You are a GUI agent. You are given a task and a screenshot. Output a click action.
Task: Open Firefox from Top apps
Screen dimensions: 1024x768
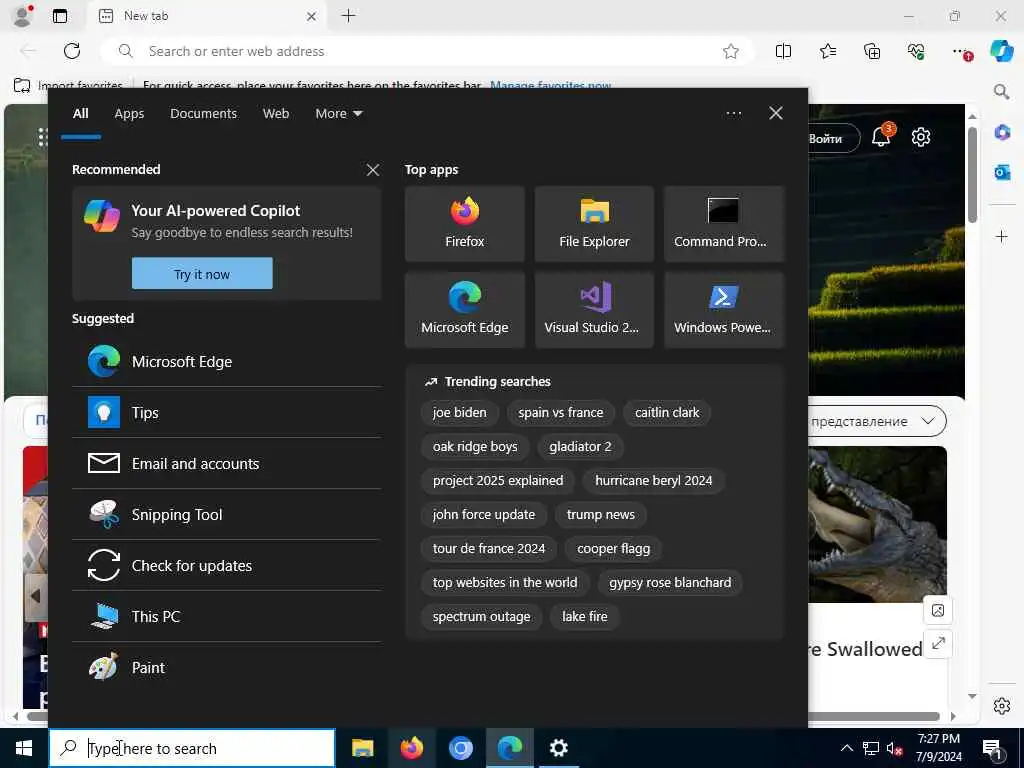pyautogui.click(x=464, y=224)
